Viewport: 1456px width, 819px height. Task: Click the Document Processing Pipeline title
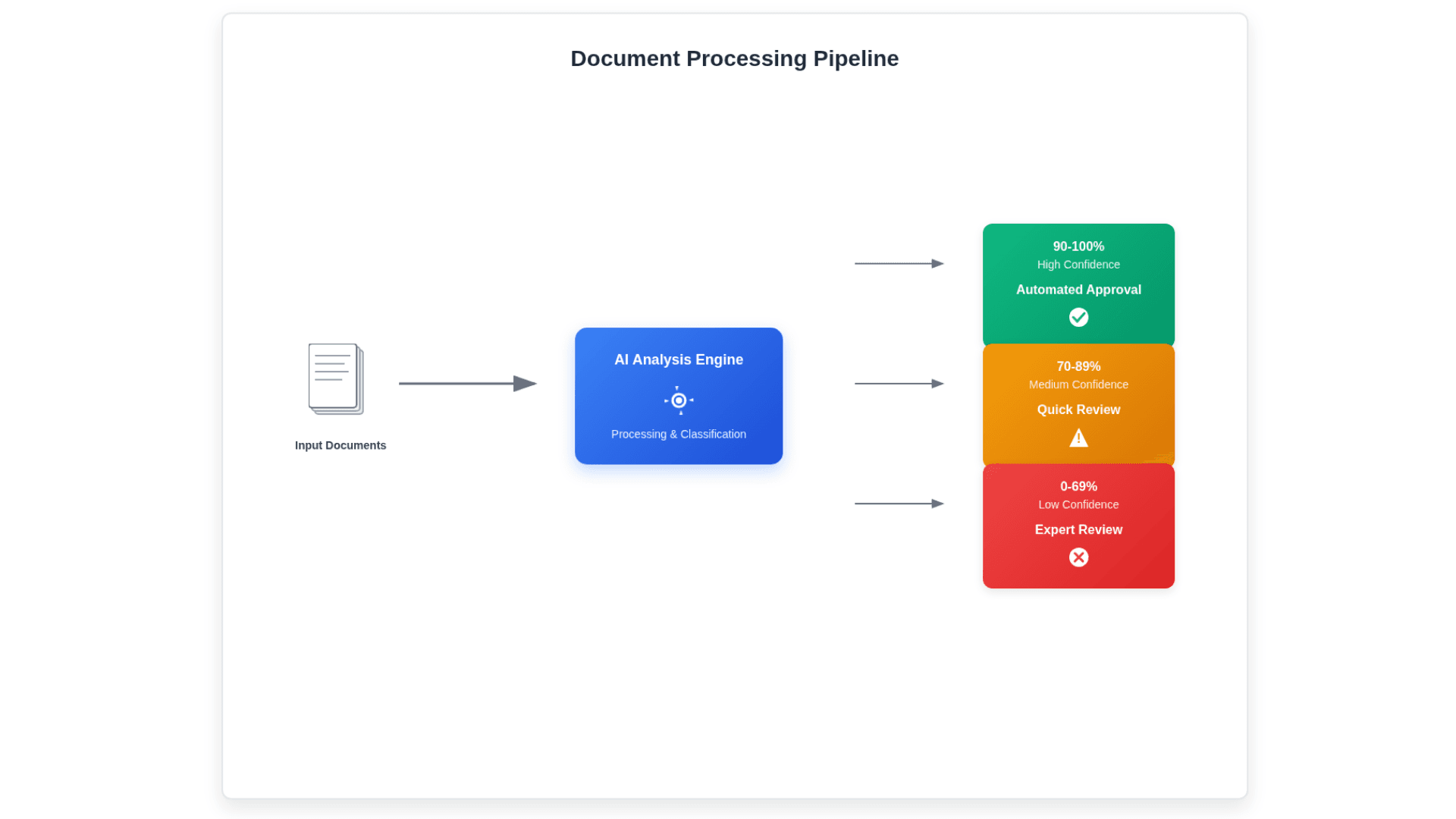click(x=734, y=58)
